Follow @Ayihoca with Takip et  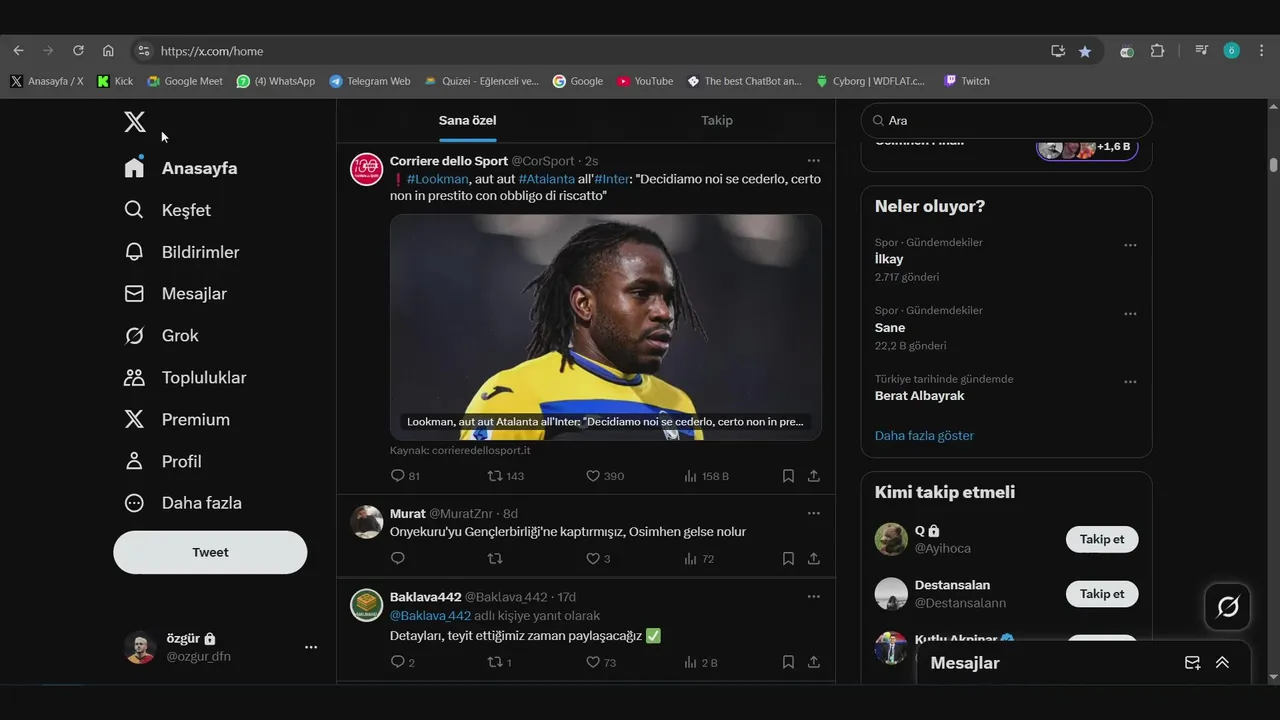tap(1102, 539)
